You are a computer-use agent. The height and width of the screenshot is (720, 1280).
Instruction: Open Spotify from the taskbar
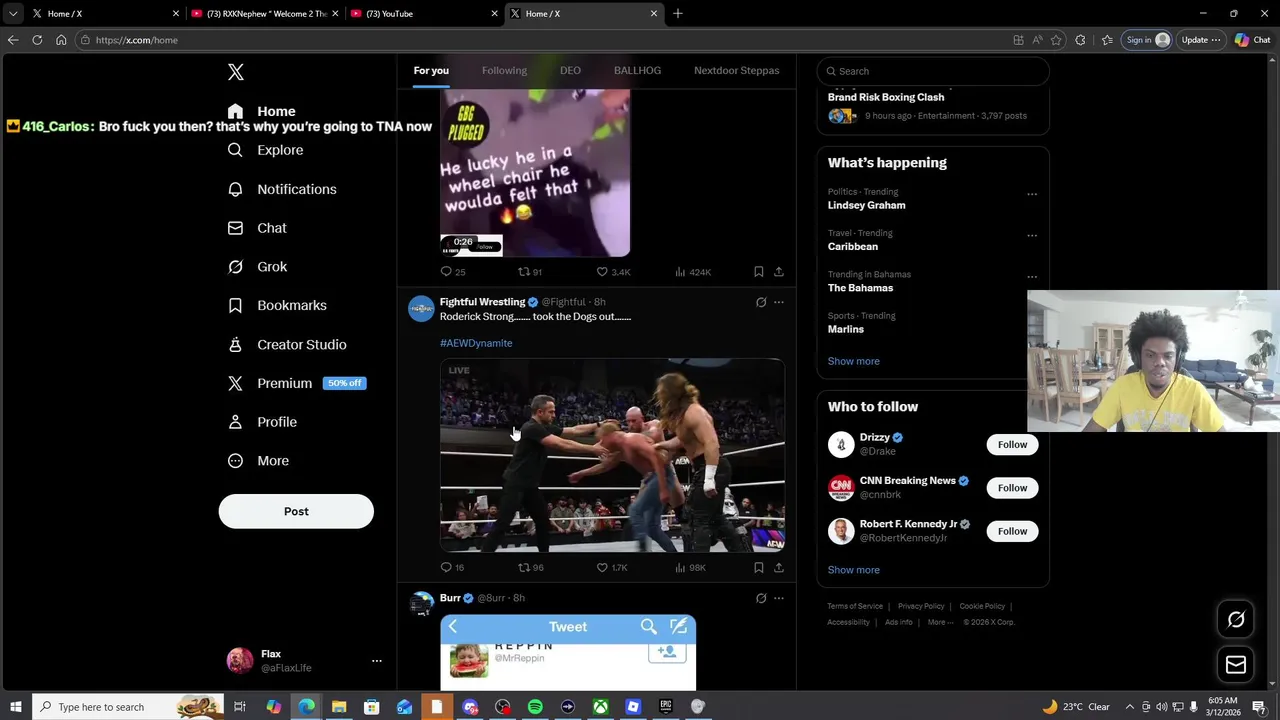tap(535, 707)
